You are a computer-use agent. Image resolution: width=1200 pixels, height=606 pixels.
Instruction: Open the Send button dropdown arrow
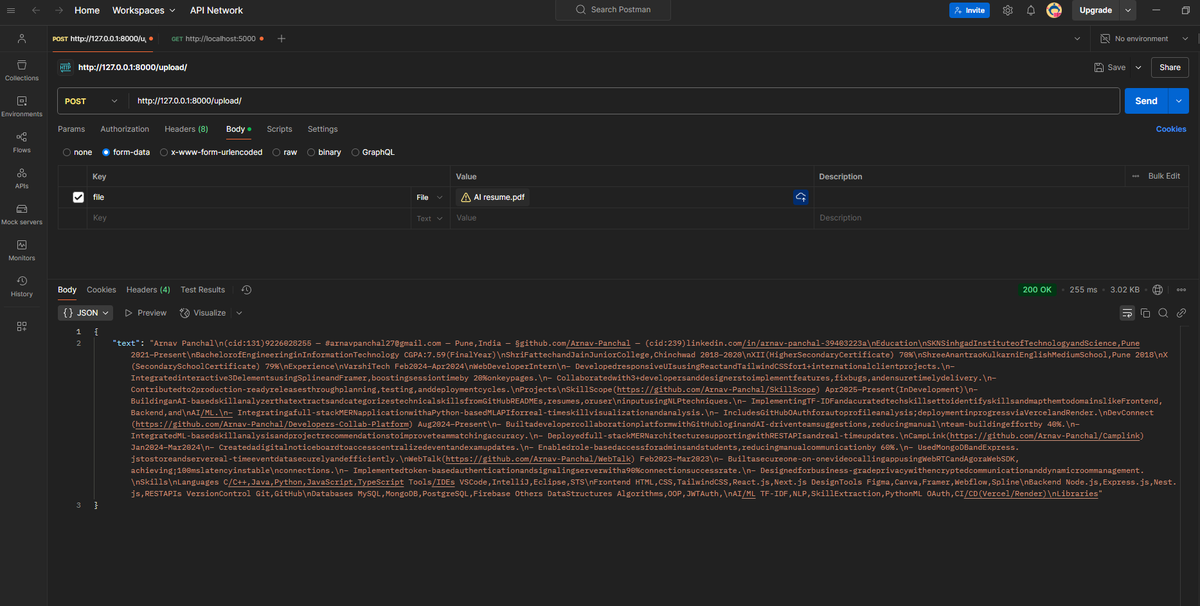1179,101
